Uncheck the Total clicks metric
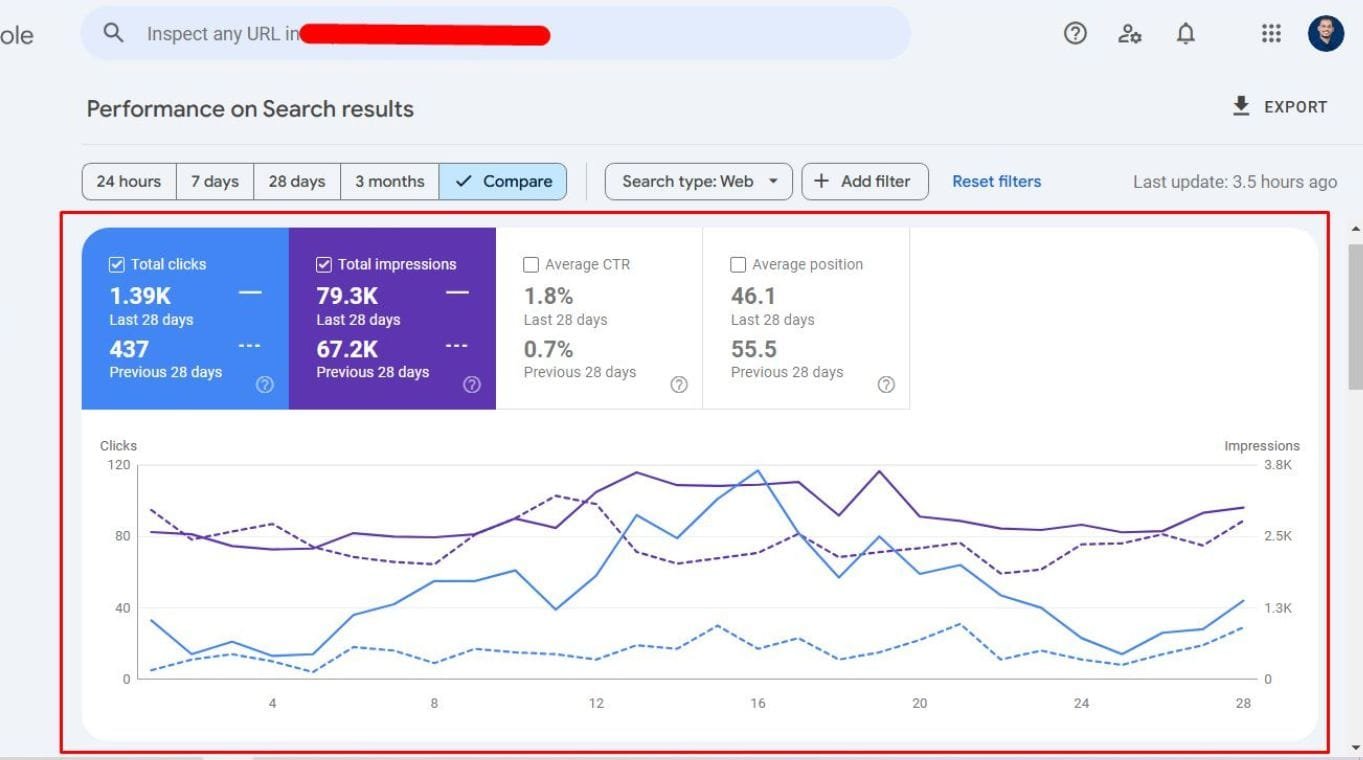The height and width of the screenshot is (760, 1363). [x=117, y=263]
